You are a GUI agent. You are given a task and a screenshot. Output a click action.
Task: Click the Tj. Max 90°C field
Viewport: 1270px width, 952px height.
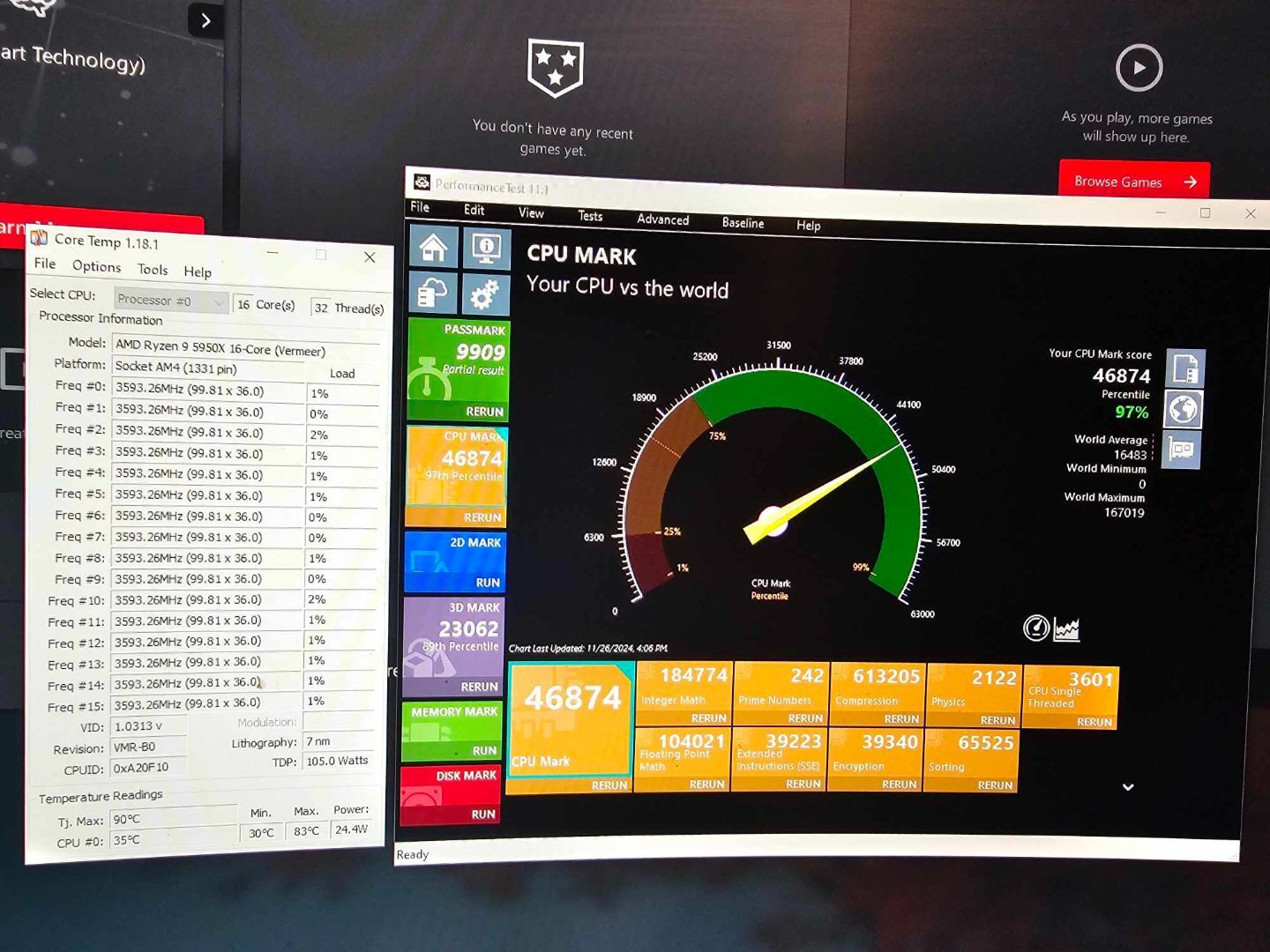point(174,819)
